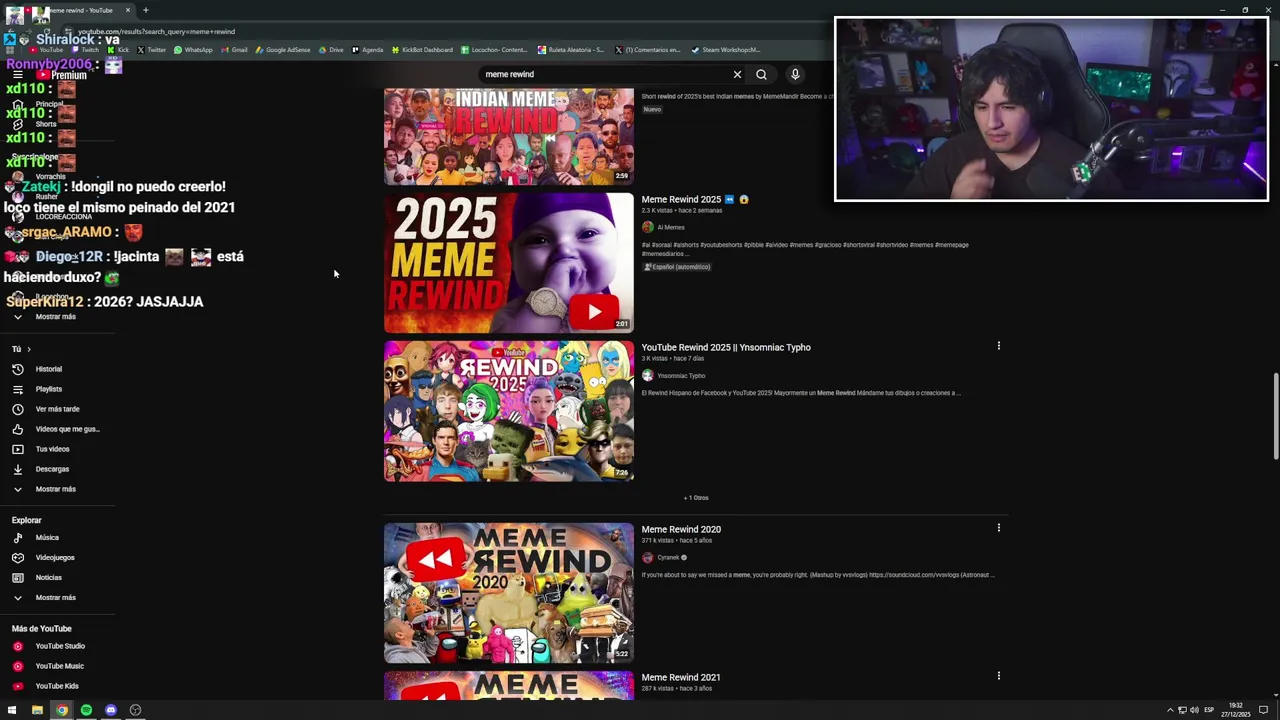Viewport: 1280px width, 720px height.
Task: Open Música under Explorar
Action: pos(47,538)
